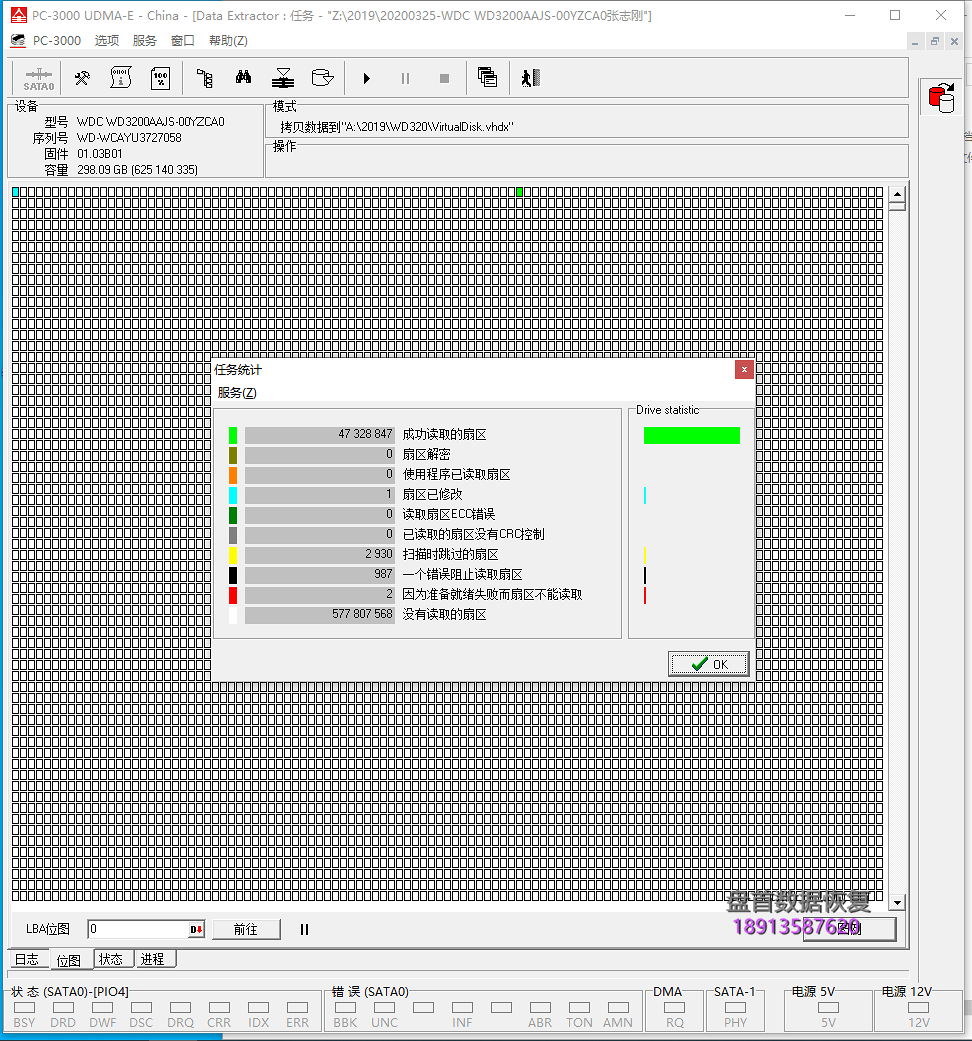Open the 选项 menu in menu bar
The image size is (972, 1041).
[x=107, y=40]
